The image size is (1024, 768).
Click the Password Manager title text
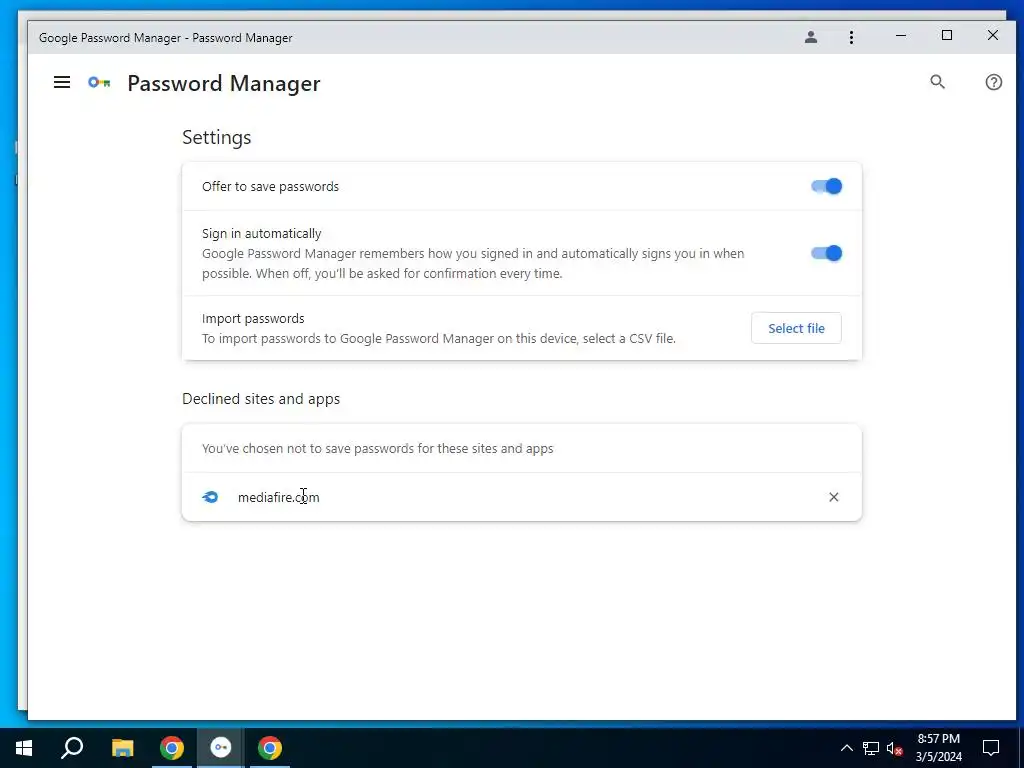point(223,83)
